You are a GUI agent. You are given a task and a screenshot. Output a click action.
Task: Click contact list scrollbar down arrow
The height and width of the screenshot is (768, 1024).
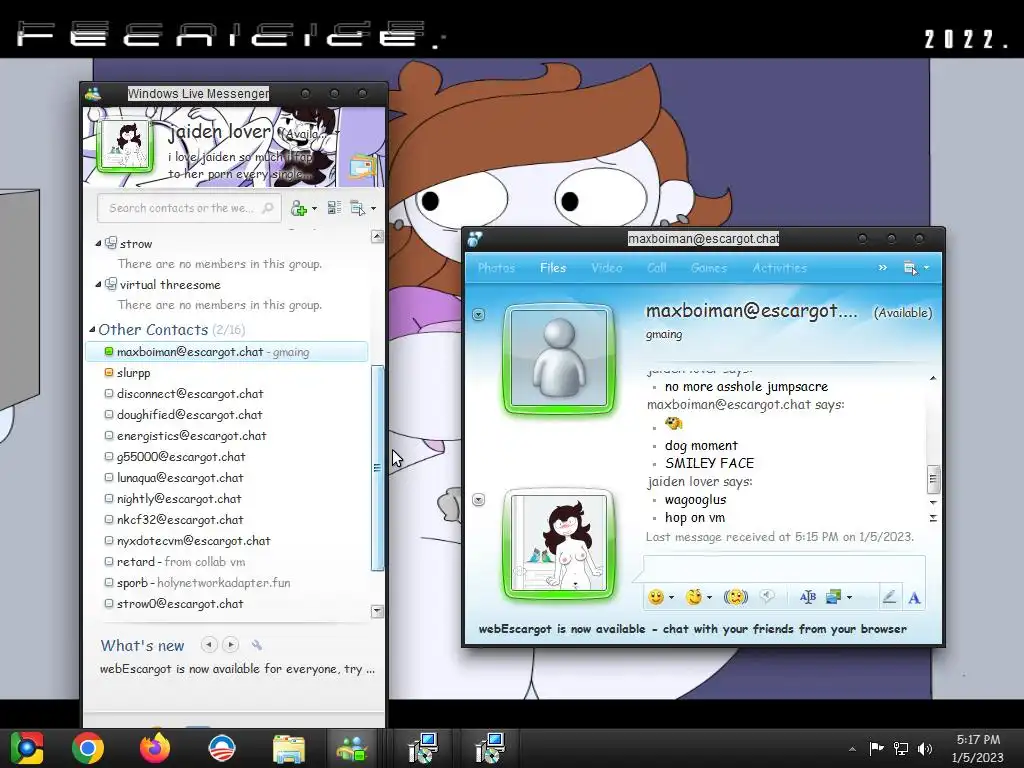(x=377, y=611)
